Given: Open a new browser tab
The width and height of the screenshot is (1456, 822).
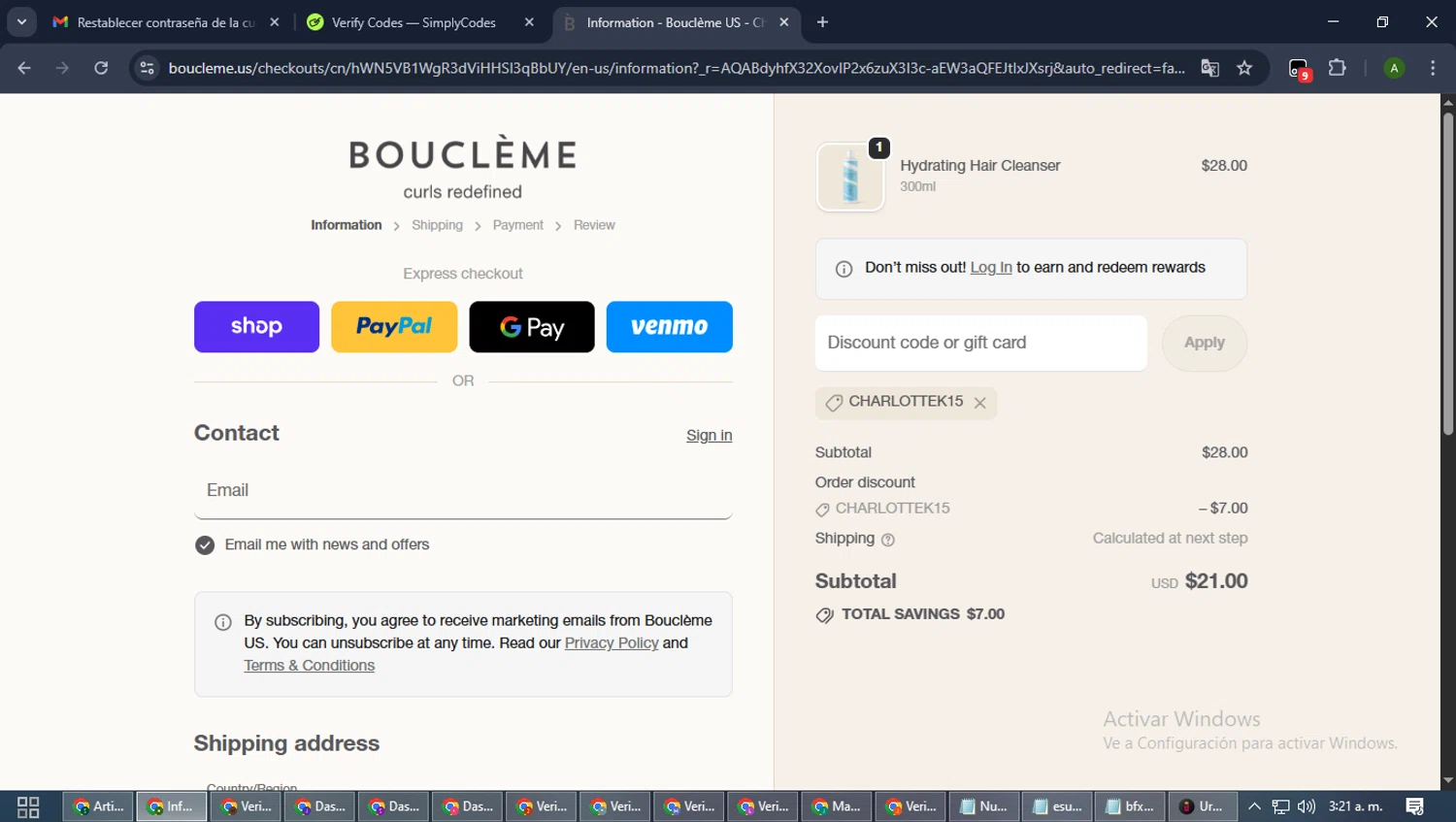Looking at the screenshot, I should point(822,22).
